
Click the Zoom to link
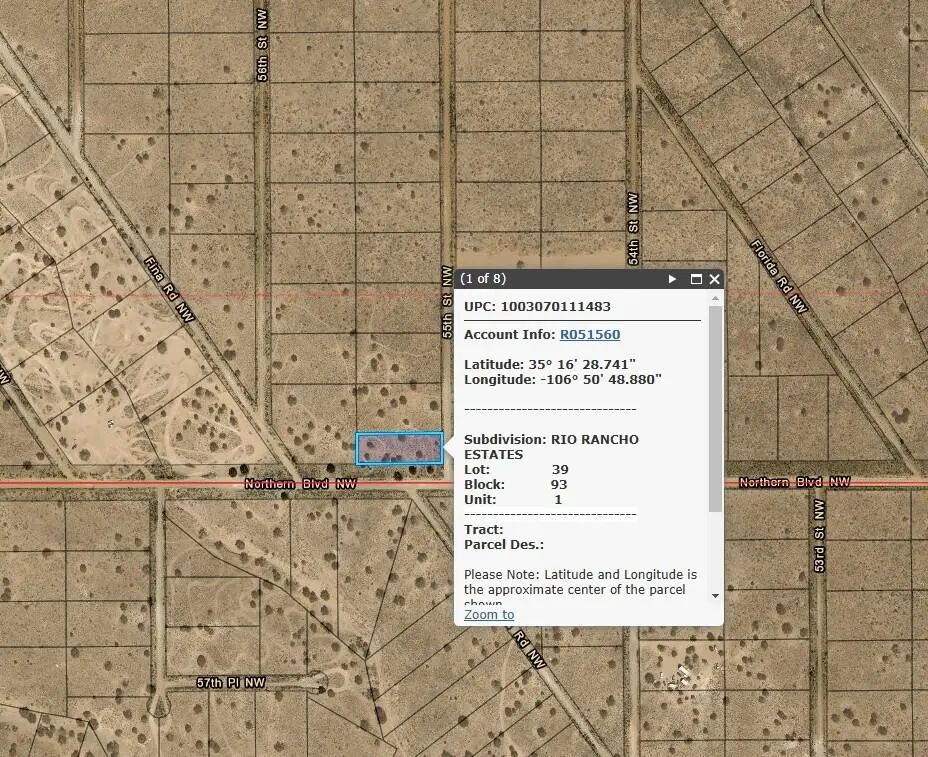[489, 614]
